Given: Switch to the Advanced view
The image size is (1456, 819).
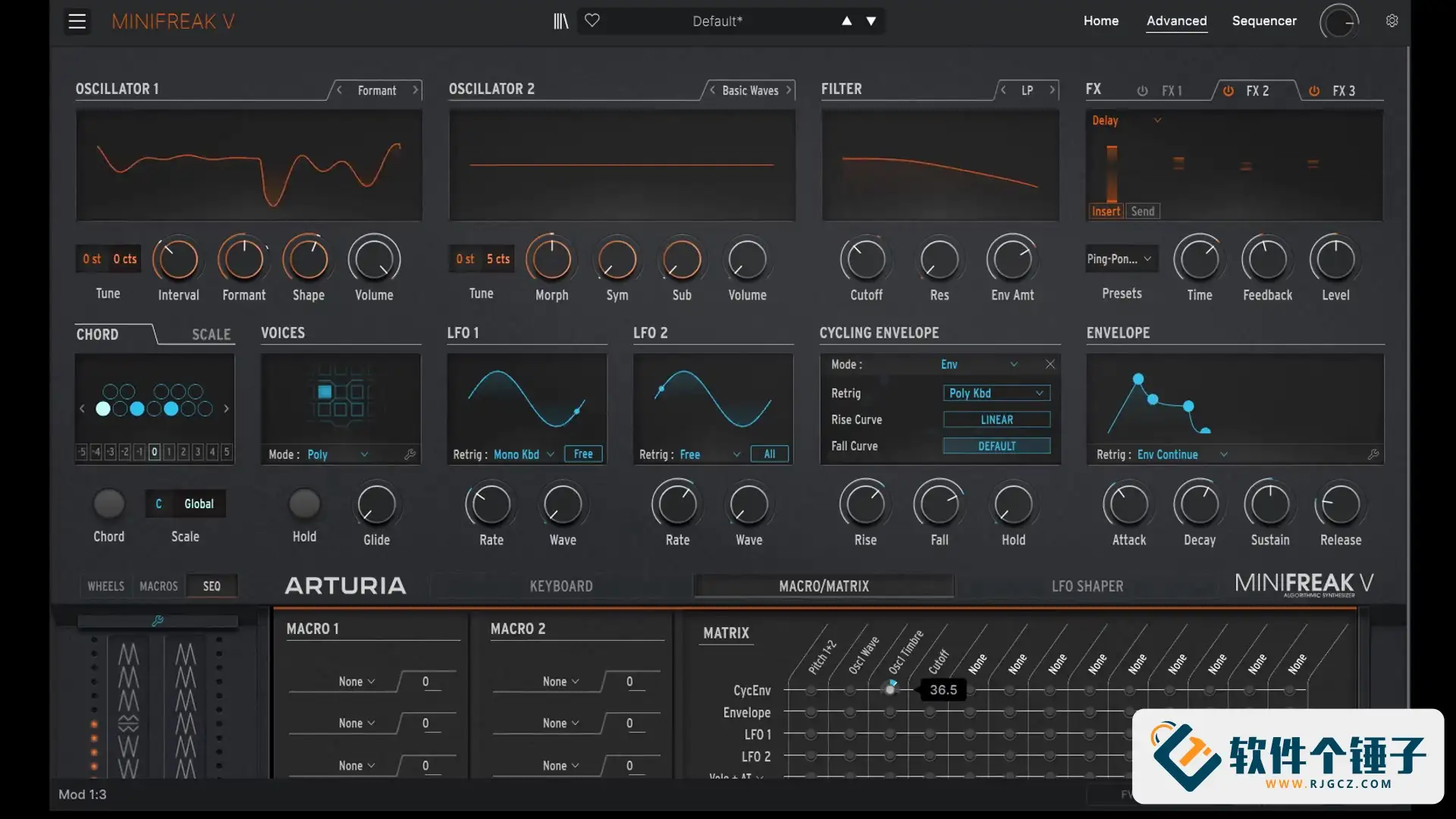Looking at the screenshot, I should point(1176,21).
